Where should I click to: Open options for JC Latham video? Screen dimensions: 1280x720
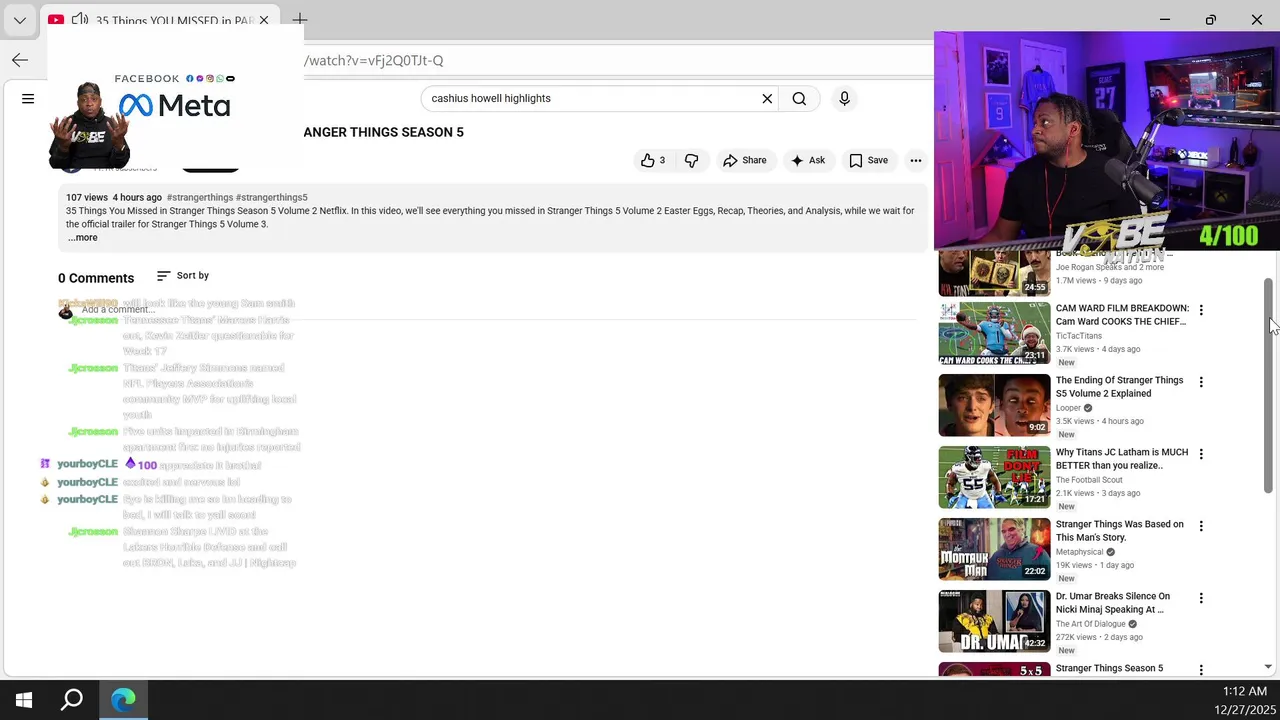pos(1201,454)
